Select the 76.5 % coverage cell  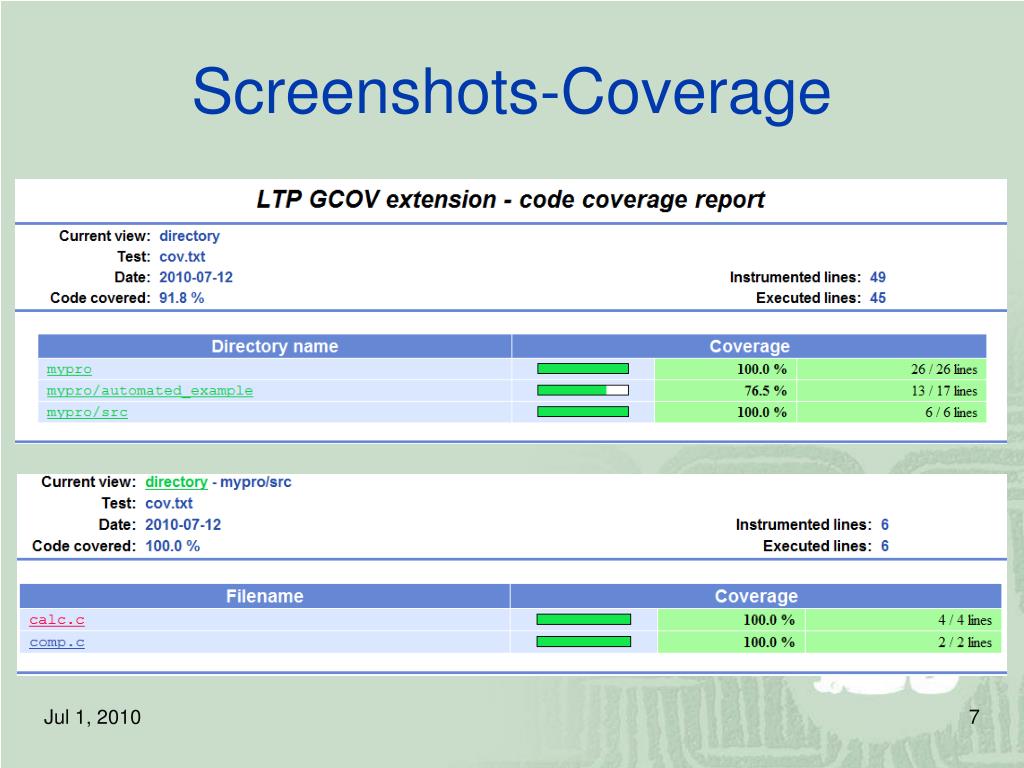pyautogui.click(x=726, y=391)
